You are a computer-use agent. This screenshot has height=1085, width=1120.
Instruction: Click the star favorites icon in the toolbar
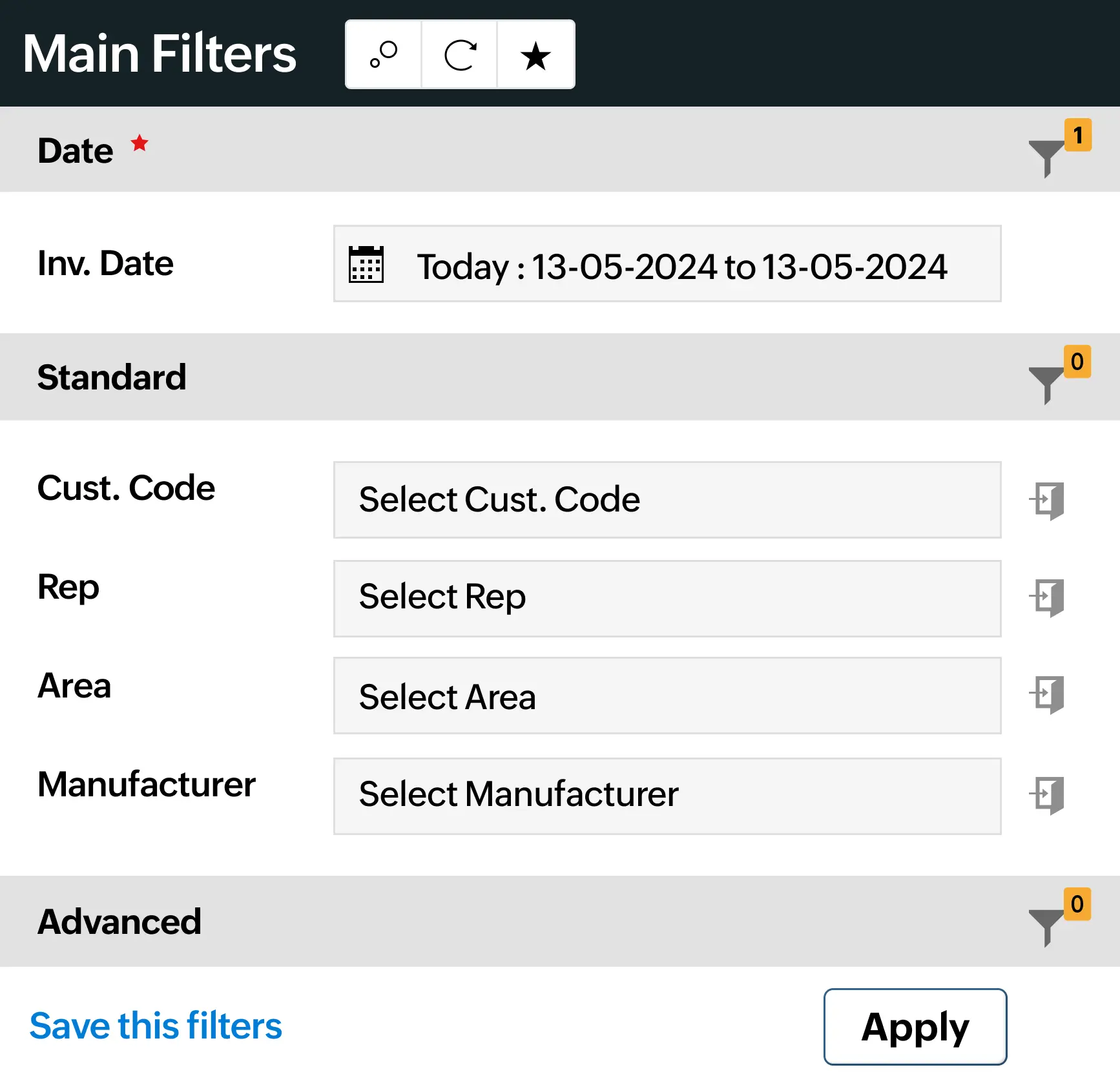pos(535,55)
